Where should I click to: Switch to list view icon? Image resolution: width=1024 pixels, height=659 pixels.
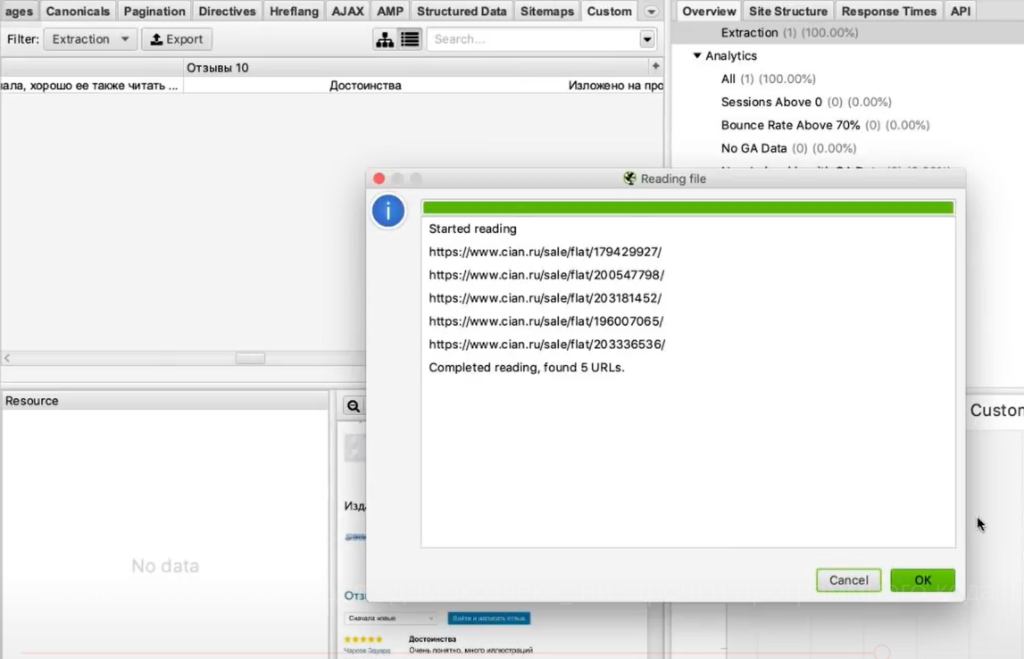(410, 39)
